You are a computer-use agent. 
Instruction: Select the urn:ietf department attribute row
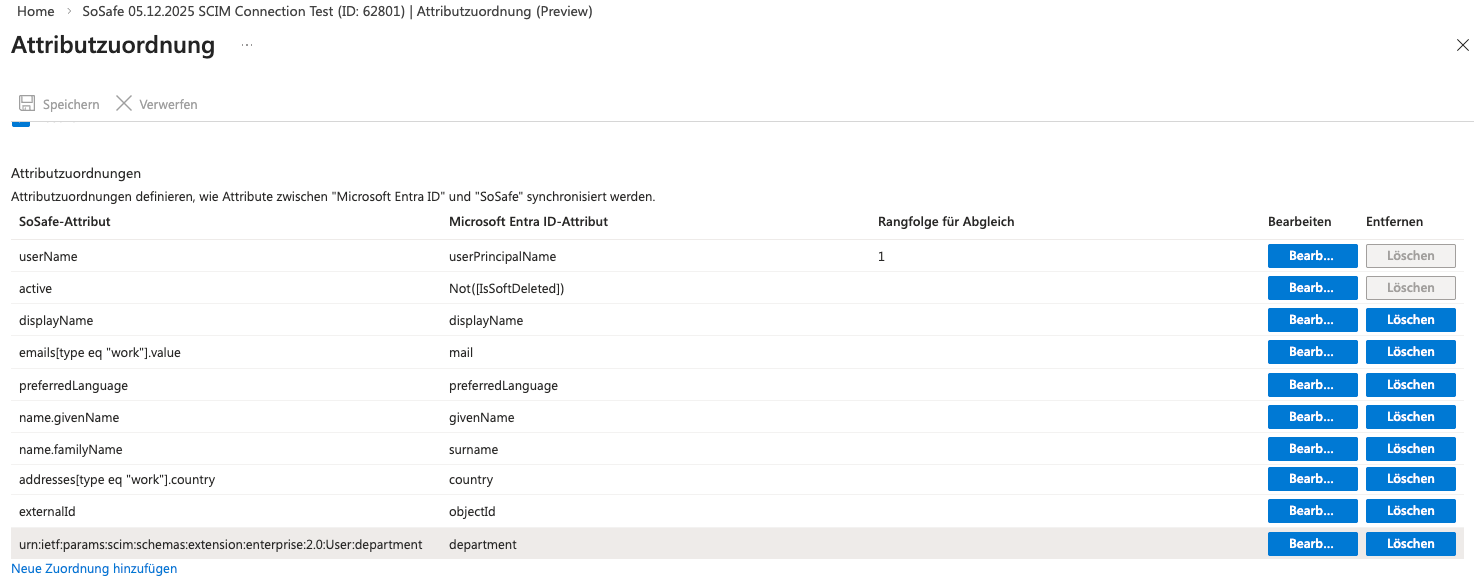220,544
